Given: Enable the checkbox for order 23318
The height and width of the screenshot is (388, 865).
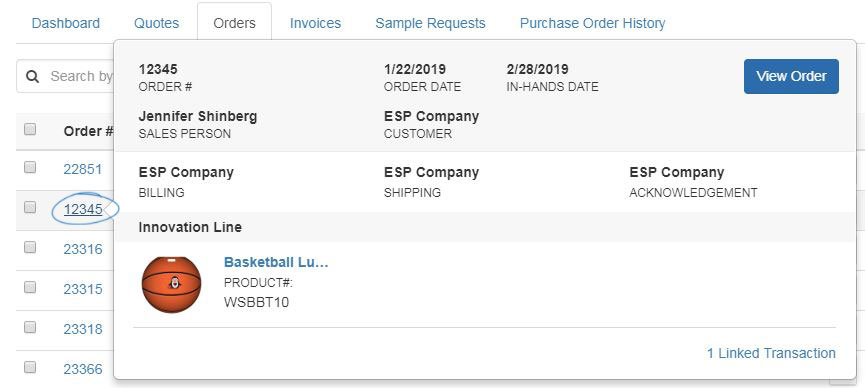Looking at the screenshot, I should pyautogui.click(x=30, y=327).
